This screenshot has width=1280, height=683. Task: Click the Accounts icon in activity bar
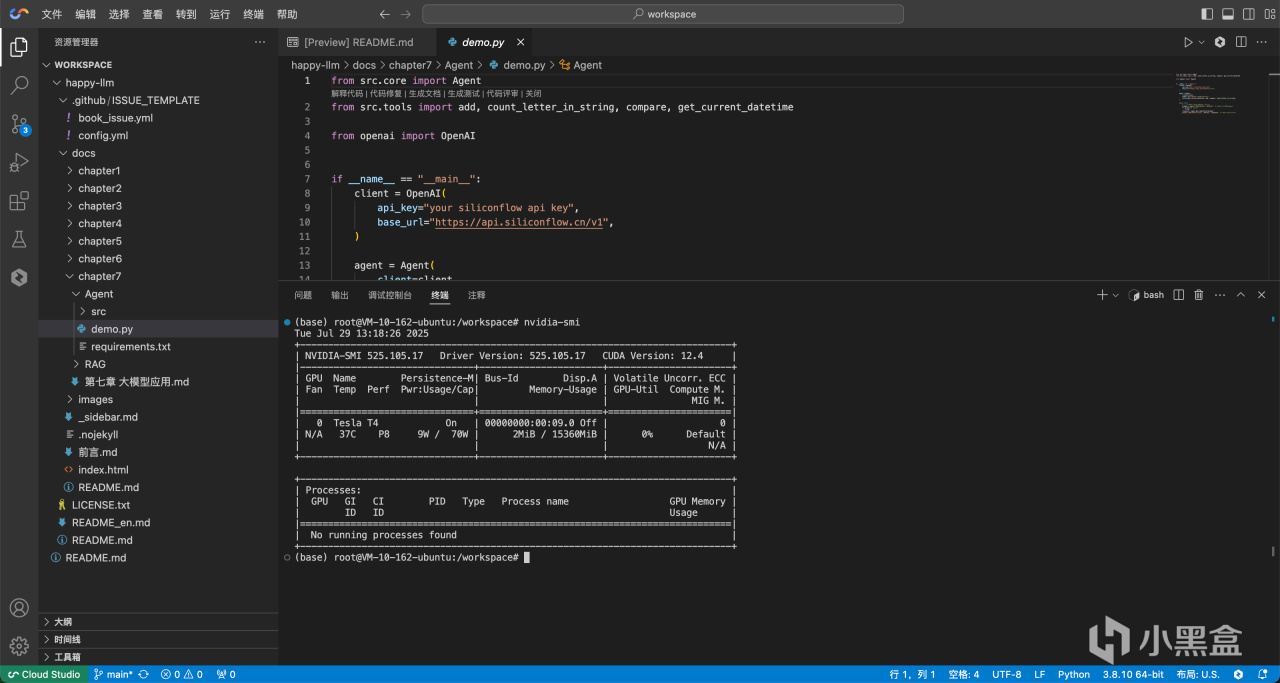tap(18, 608)
